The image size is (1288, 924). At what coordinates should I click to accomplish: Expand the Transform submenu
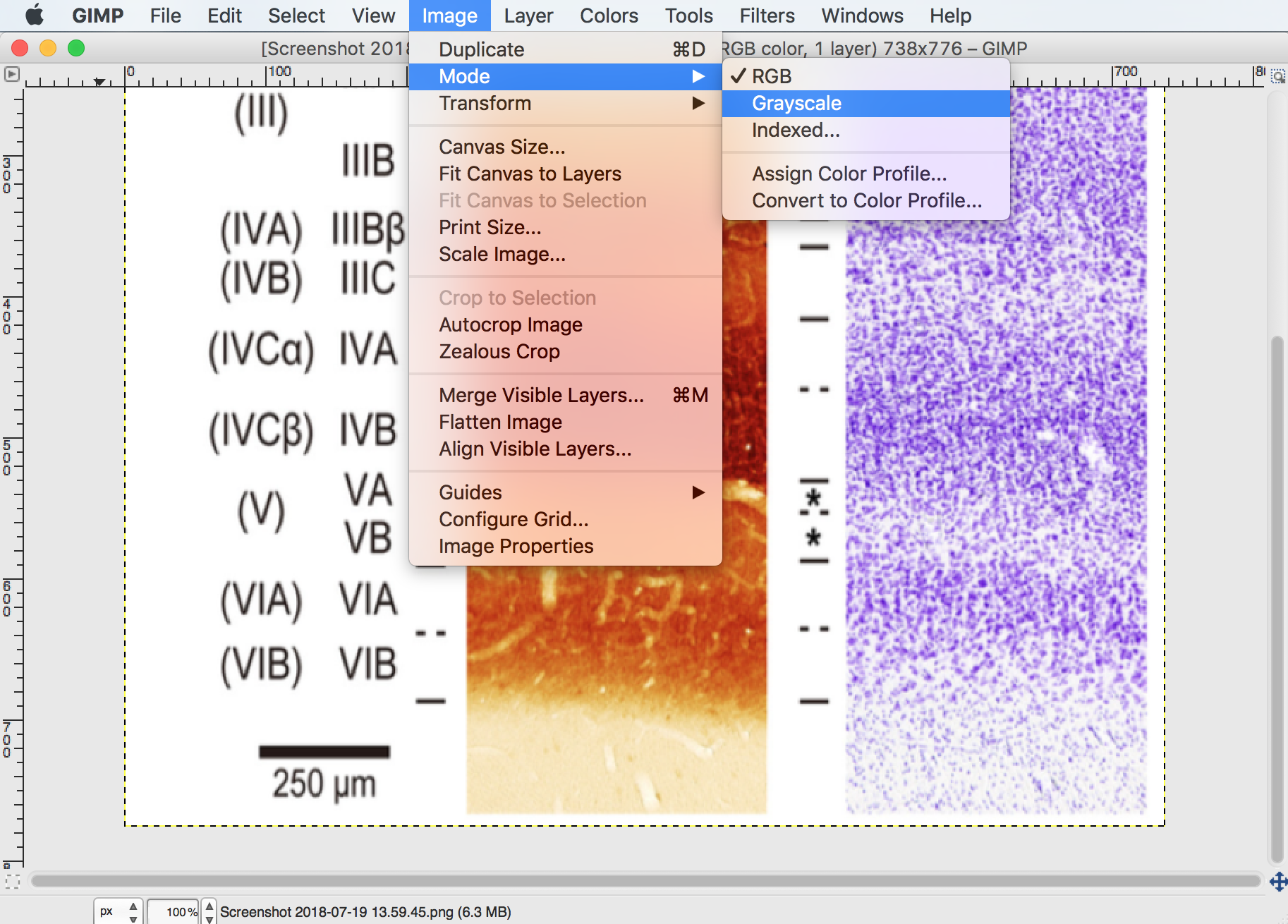coord(485,103)
